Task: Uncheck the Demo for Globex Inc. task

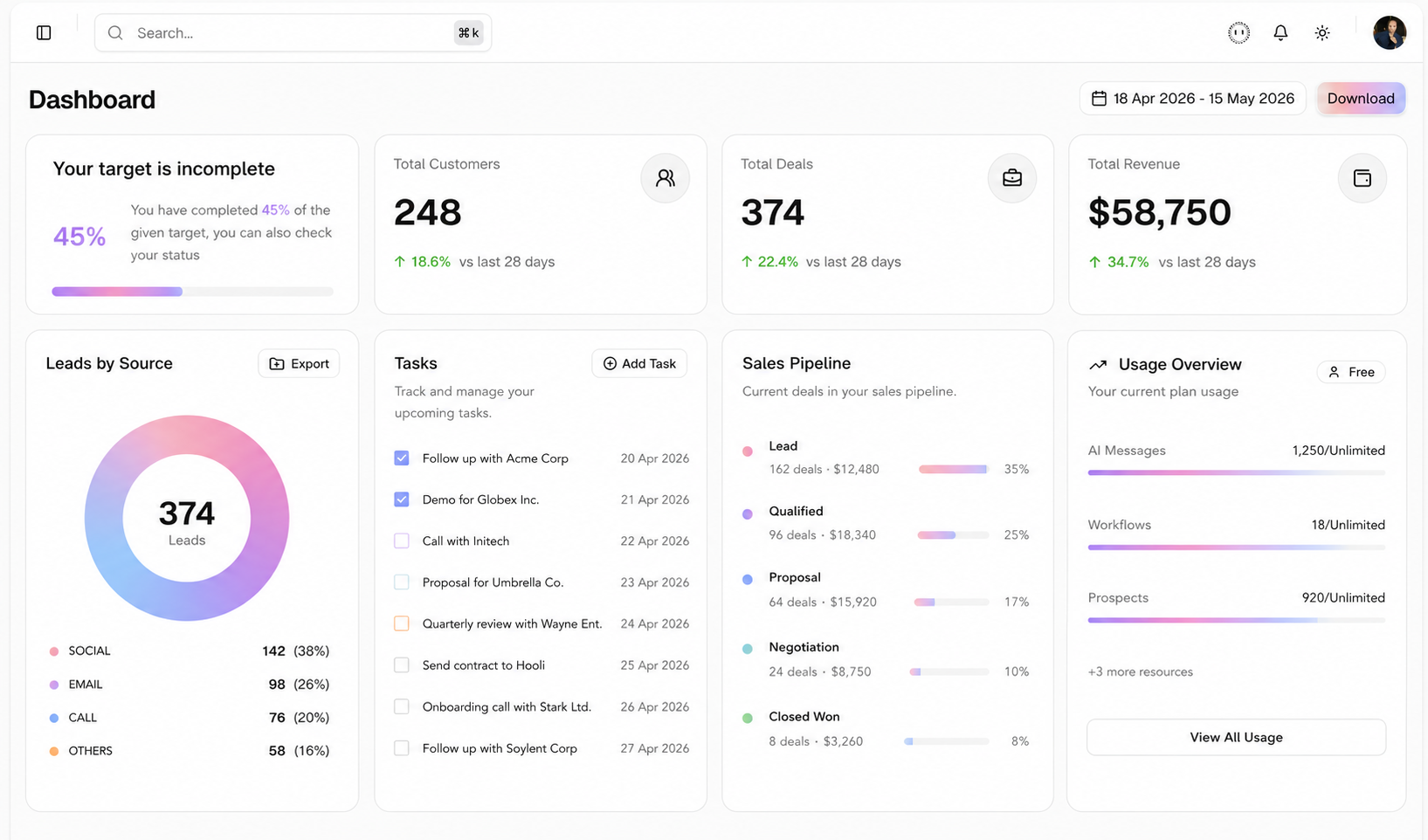Action: 402,499
